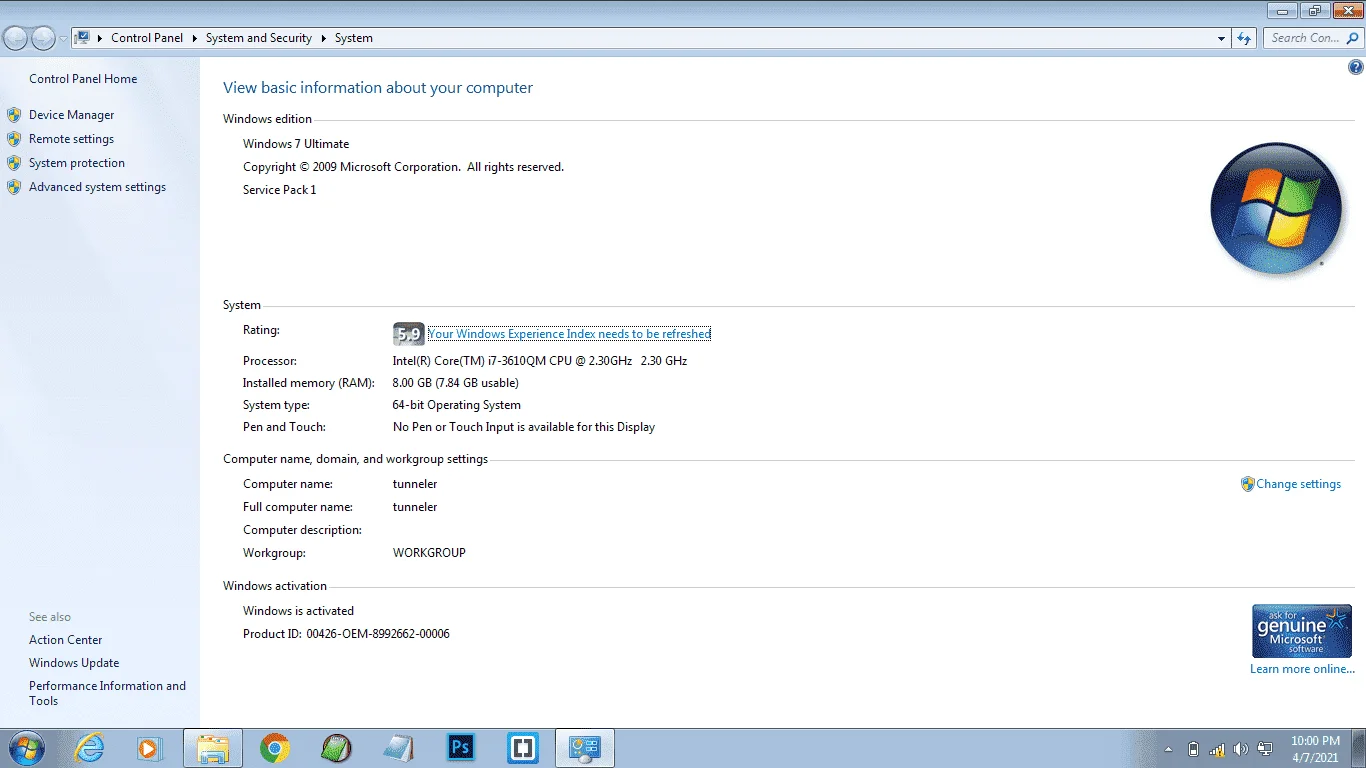This screenshot has width=1366, height=768.
Task: Click the network signal tray icon
Action: click(x=1217, y=749)
